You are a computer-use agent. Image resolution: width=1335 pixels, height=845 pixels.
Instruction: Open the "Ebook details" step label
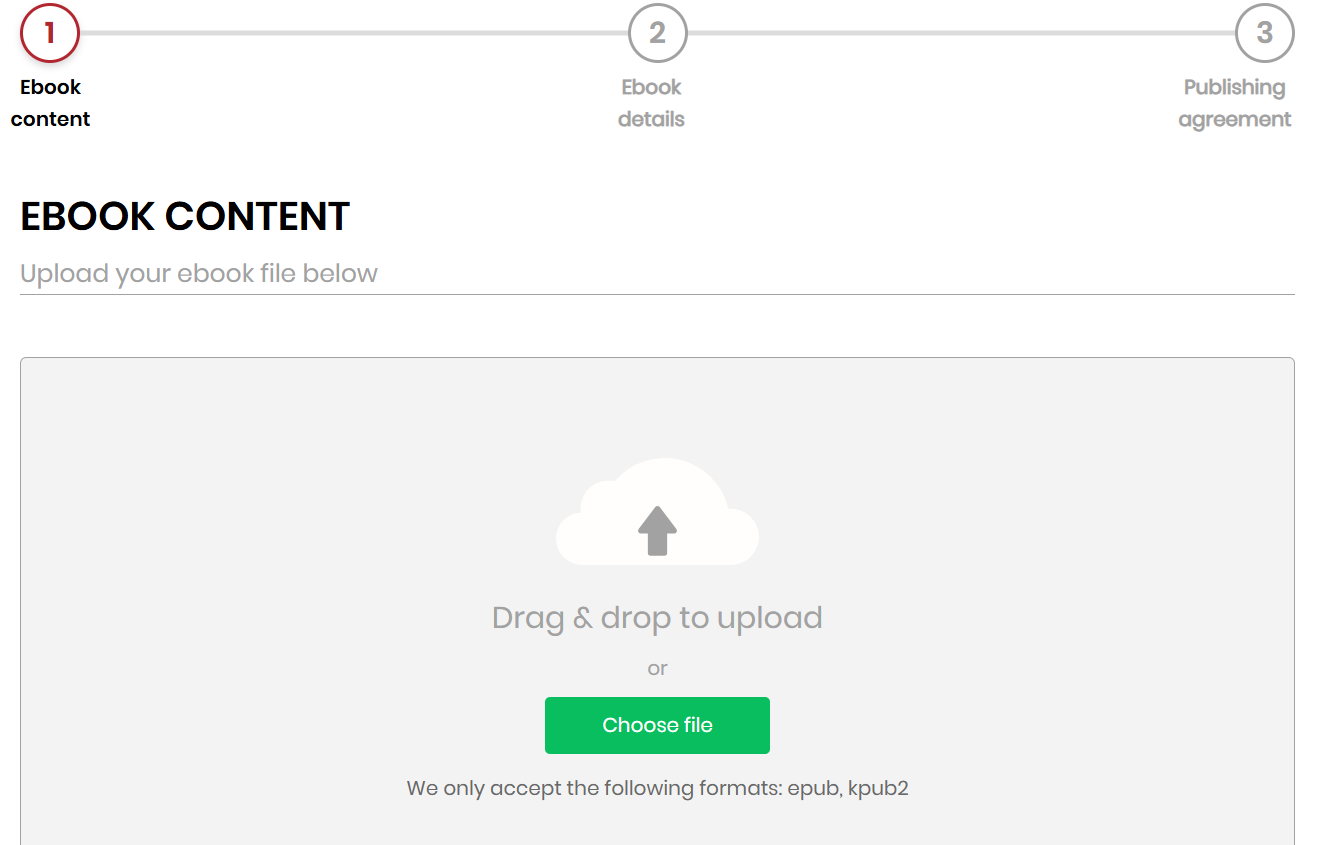point(651,103)
